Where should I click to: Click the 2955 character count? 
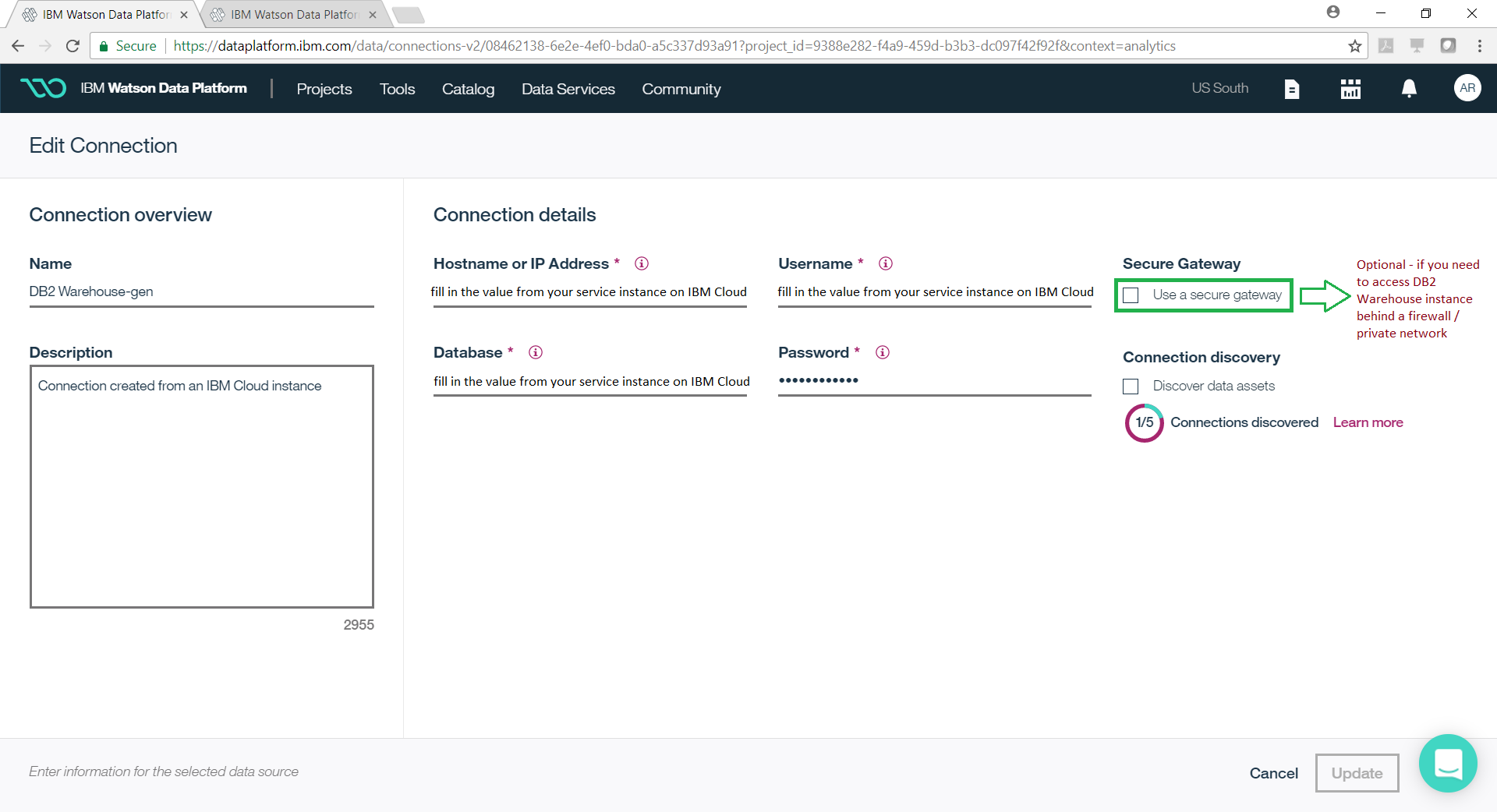pos(359,625)
